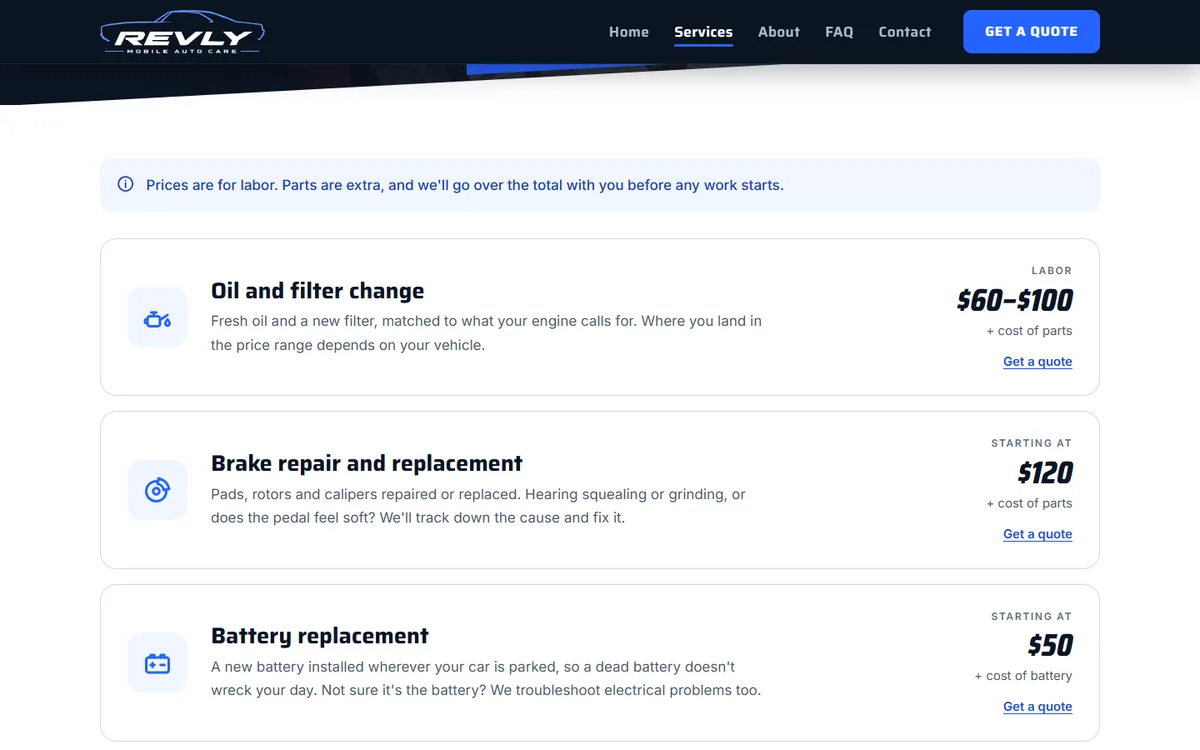Click the Brake repair and replacement heading
The image size is (1200, 750).
tap(367, 463)
